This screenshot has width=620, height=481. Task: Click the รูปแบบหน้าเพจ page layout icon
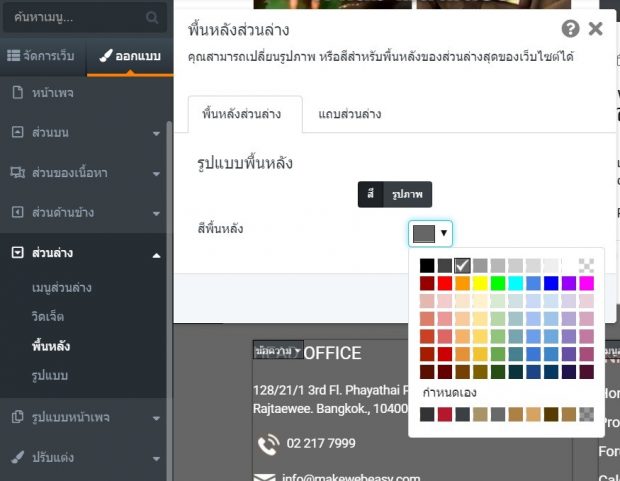tap(17, 417)
